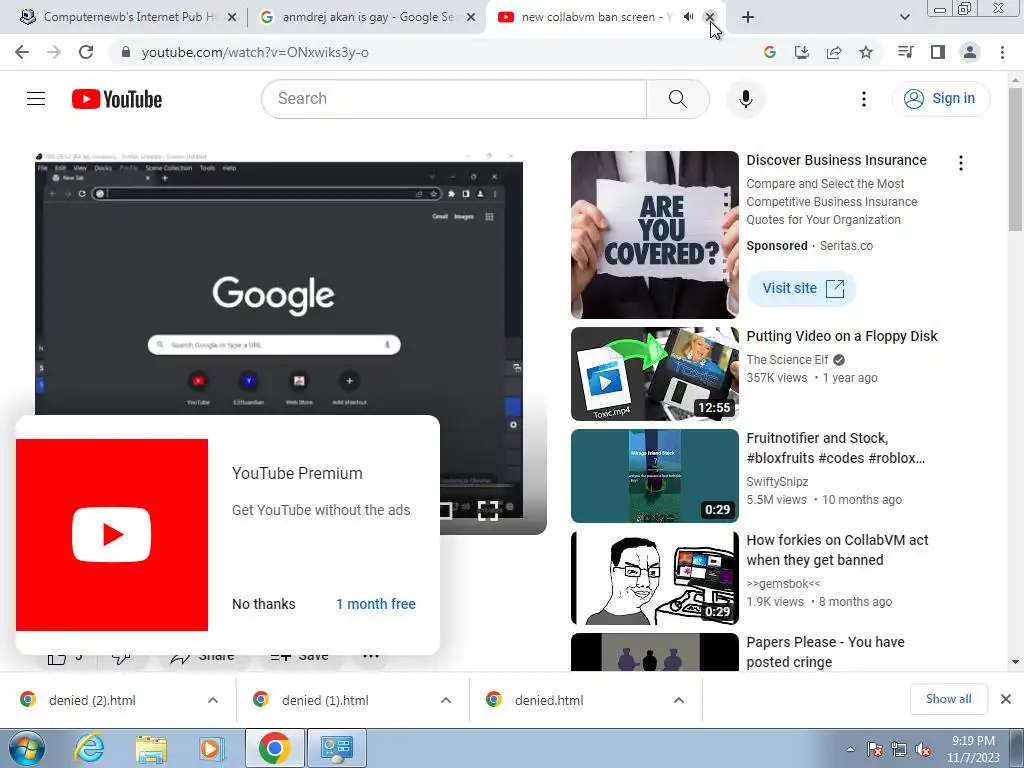The image size is (1024, 768).
Task: Open Windows Start menu
Action: [26, 748]
